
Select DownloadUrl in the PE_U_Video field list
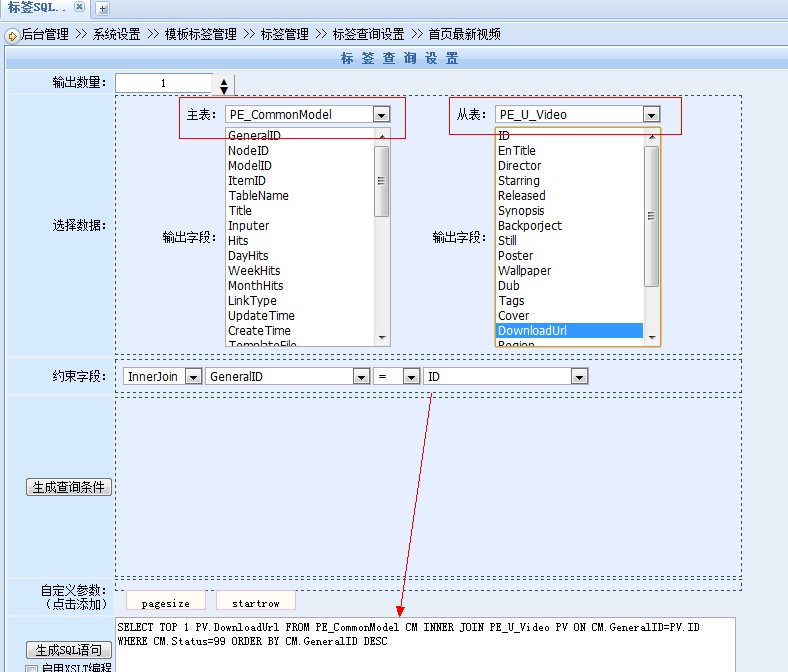[568, 331]
